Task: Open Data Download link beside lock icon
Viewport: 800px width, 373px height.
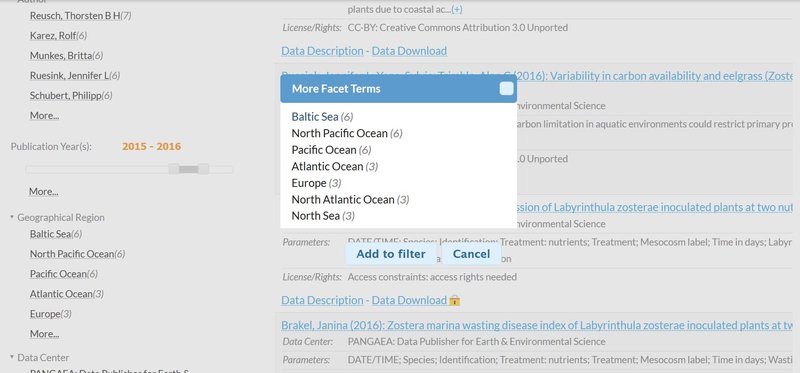Action: [409, 301]
